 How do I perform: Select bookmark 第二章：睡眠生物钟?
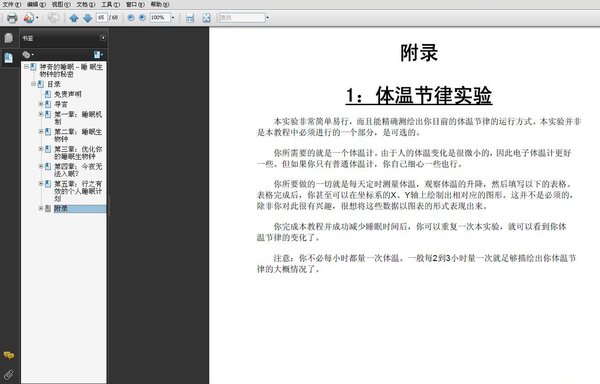click(78, 135)
